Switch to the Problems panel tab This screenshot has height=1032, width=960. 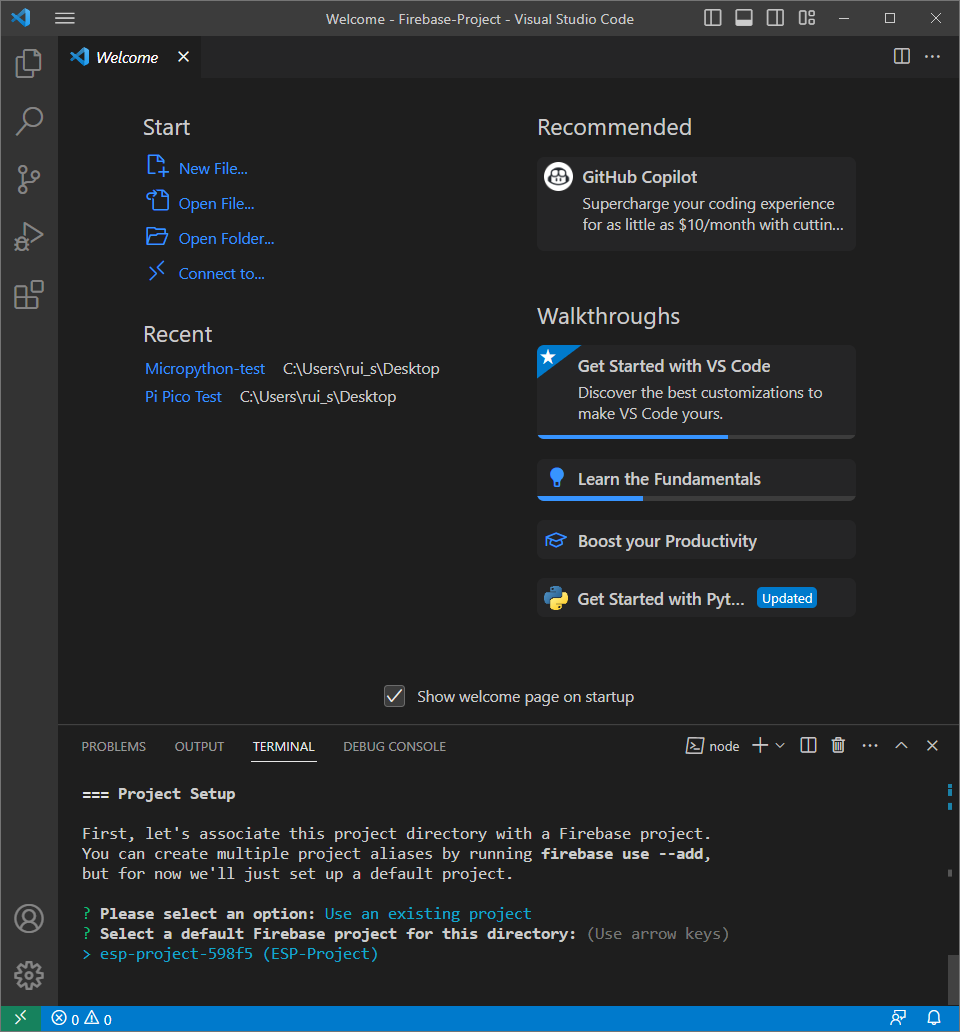coord(114,746)
